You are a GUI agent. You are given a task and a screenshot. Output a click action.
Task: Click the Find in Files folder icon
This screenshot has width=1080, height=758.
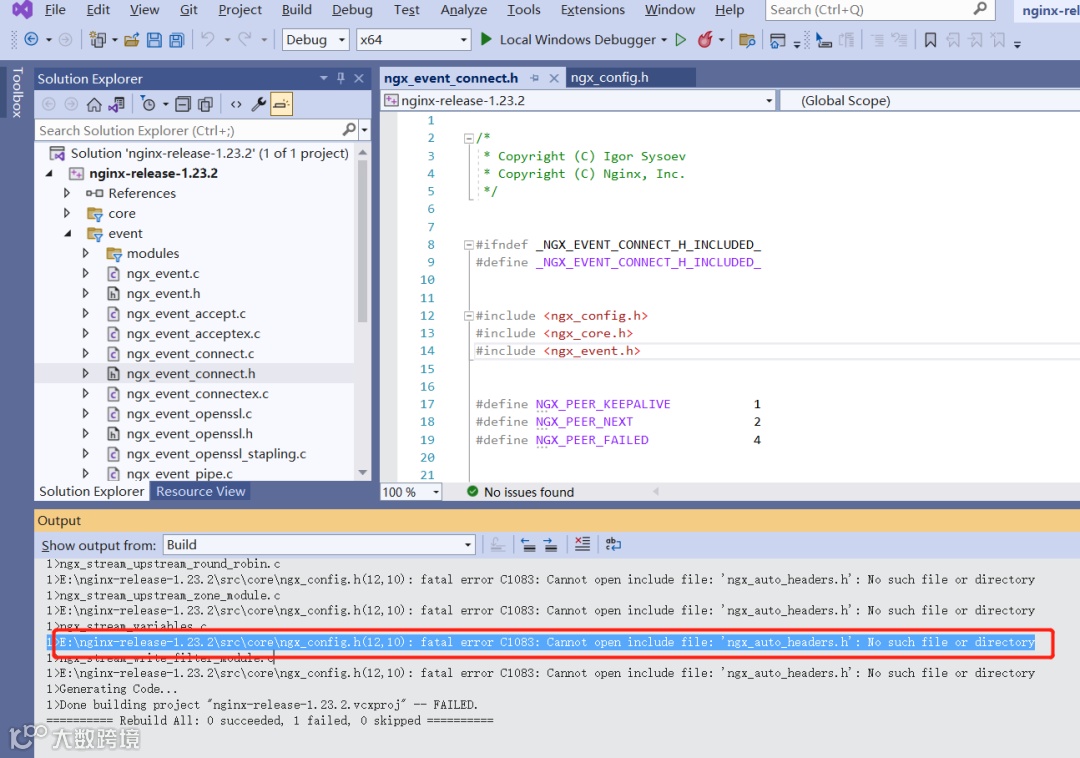pyautogui.click(x=747, y=40)
